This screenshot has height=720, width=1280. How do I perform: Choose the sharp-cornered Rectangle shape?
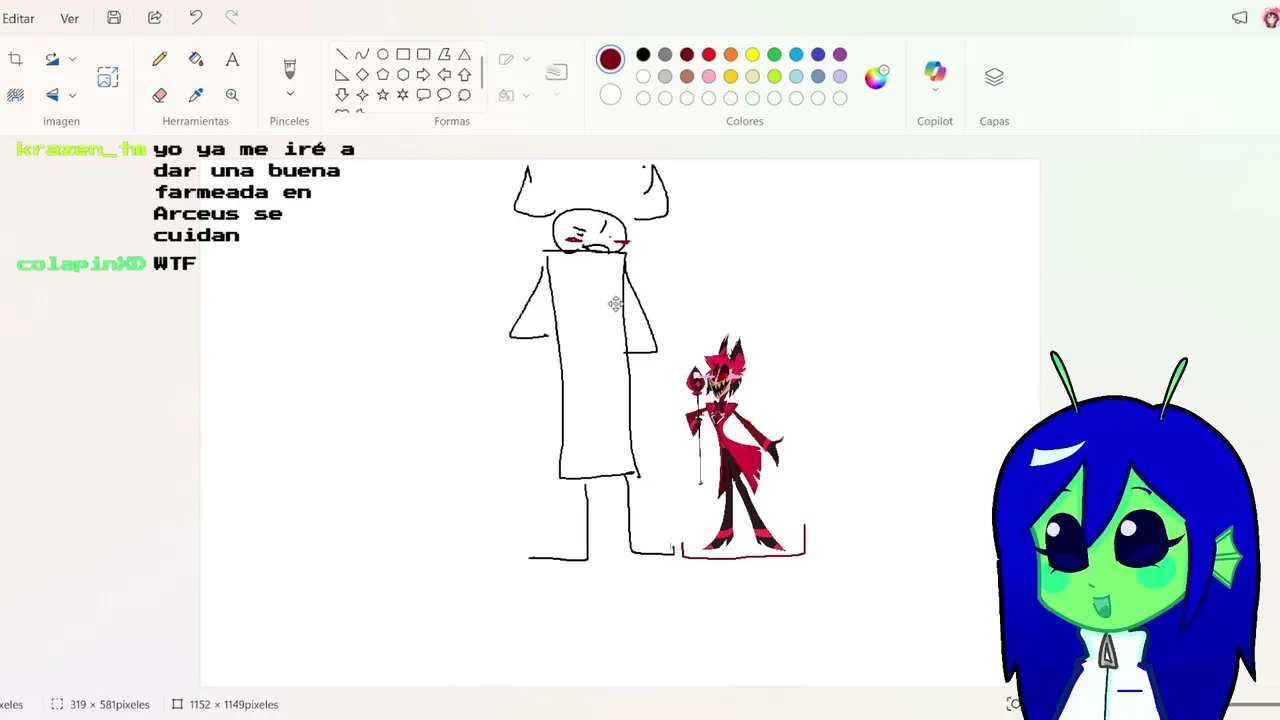[x=403, y=54]
